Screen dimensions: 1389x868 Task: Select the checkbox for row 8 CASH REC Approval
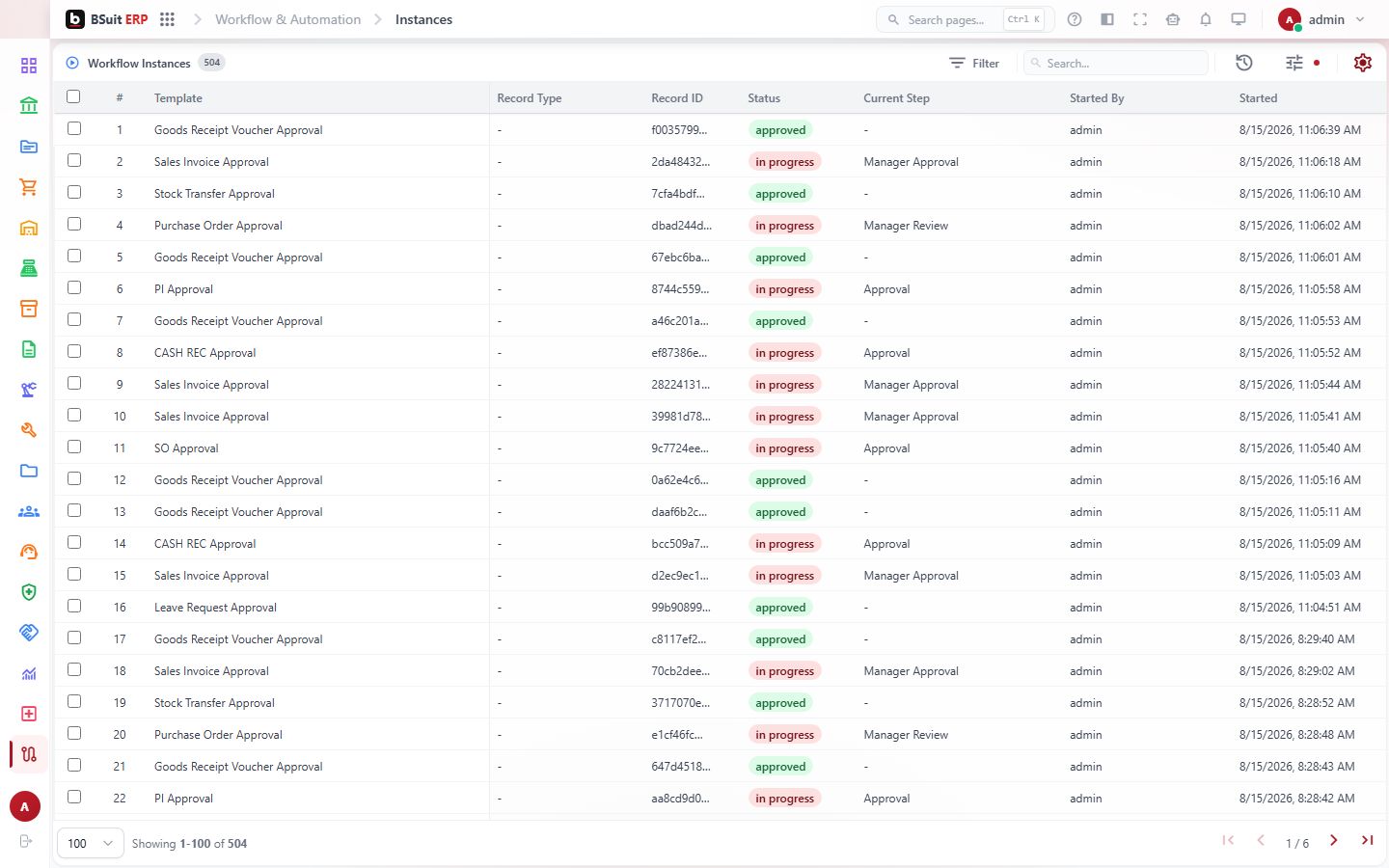pyautogui.click(x=74, y=351)
